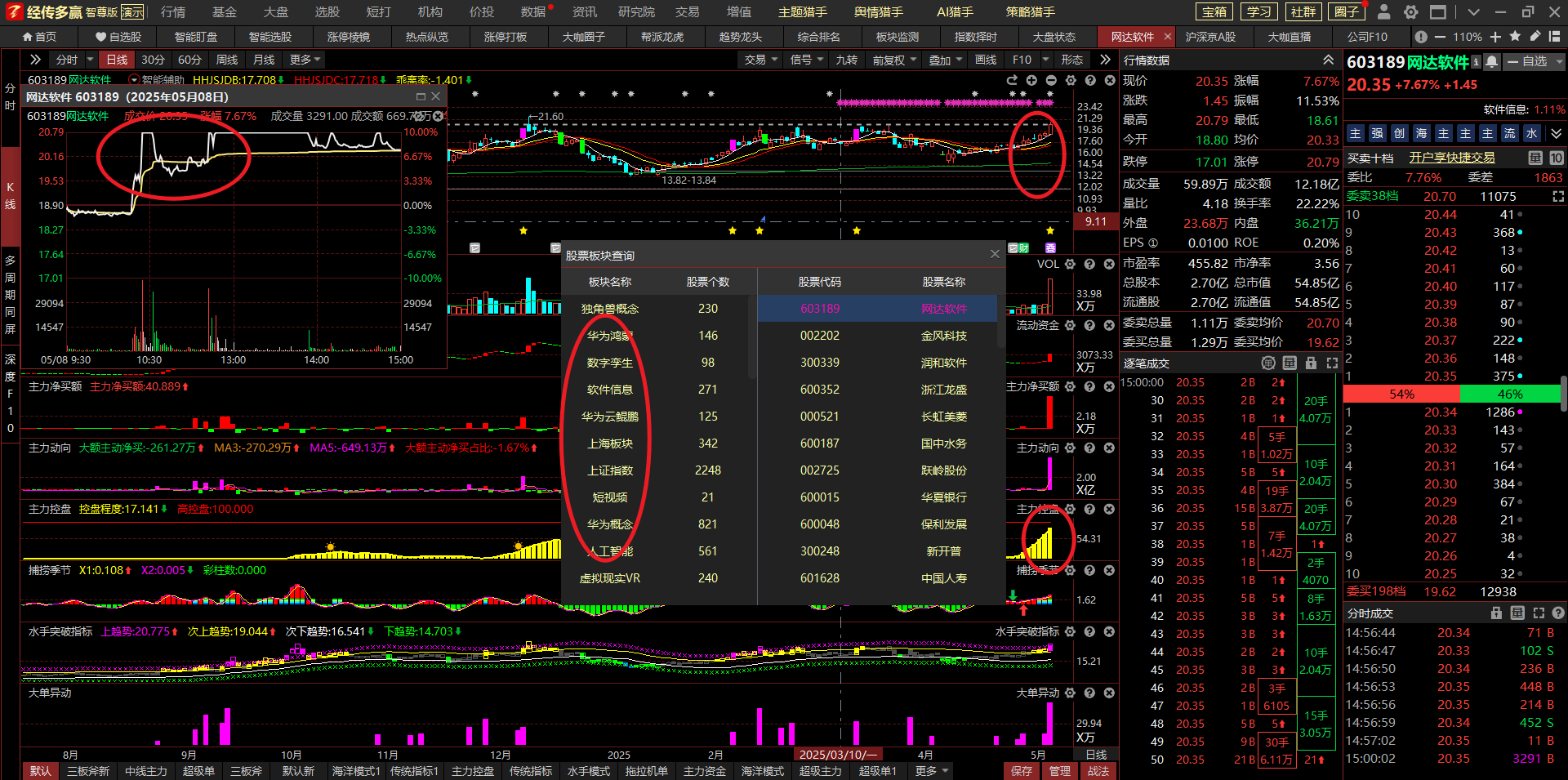
Task: Open the 智能辅助 gear toggle
Action: point(135,80)
